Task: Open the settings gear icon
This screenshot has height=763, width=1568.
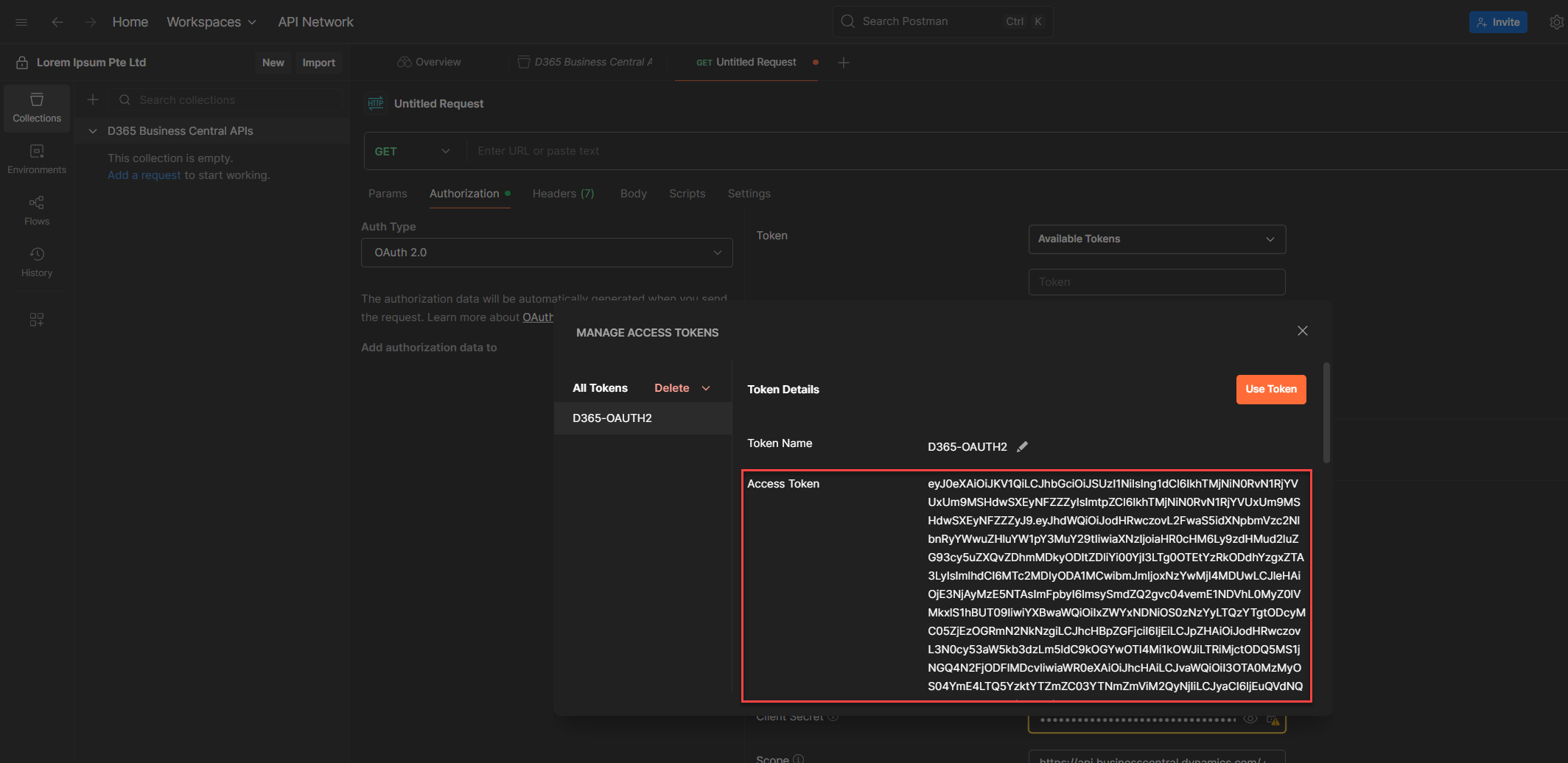Action: coord(1556,22)
